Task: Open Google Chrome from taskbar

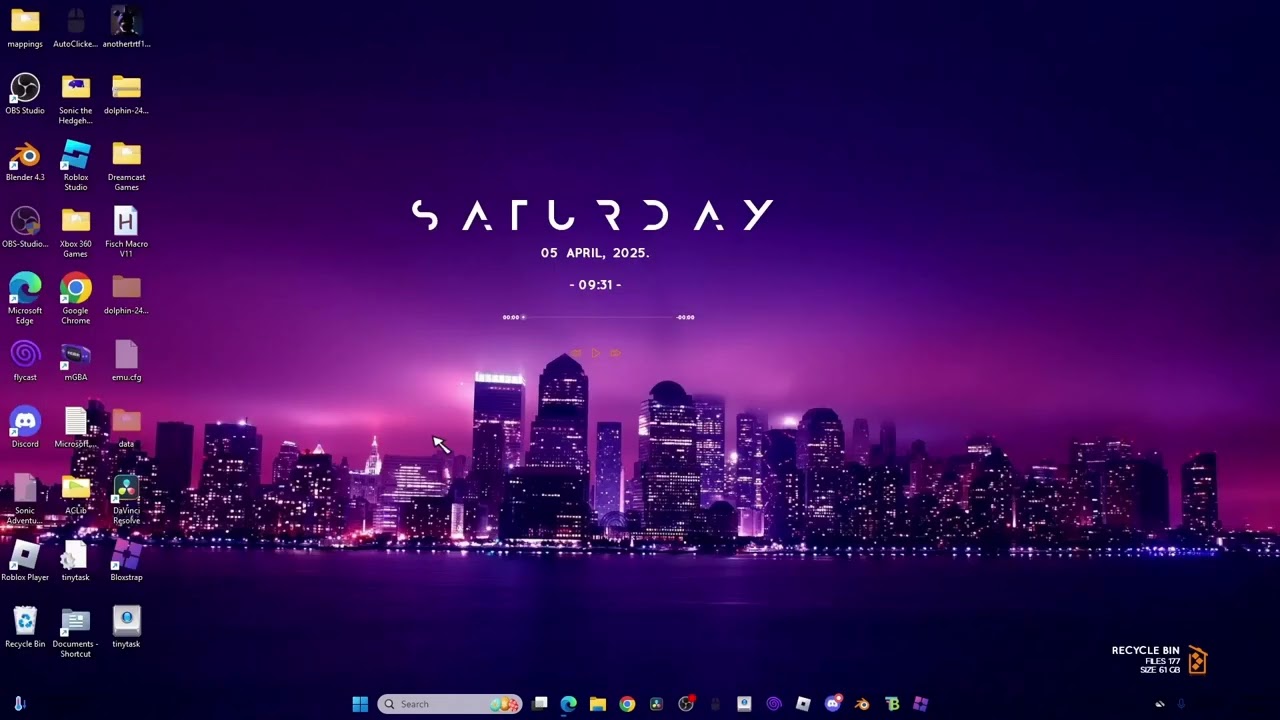Action: [x=627, y=704]
